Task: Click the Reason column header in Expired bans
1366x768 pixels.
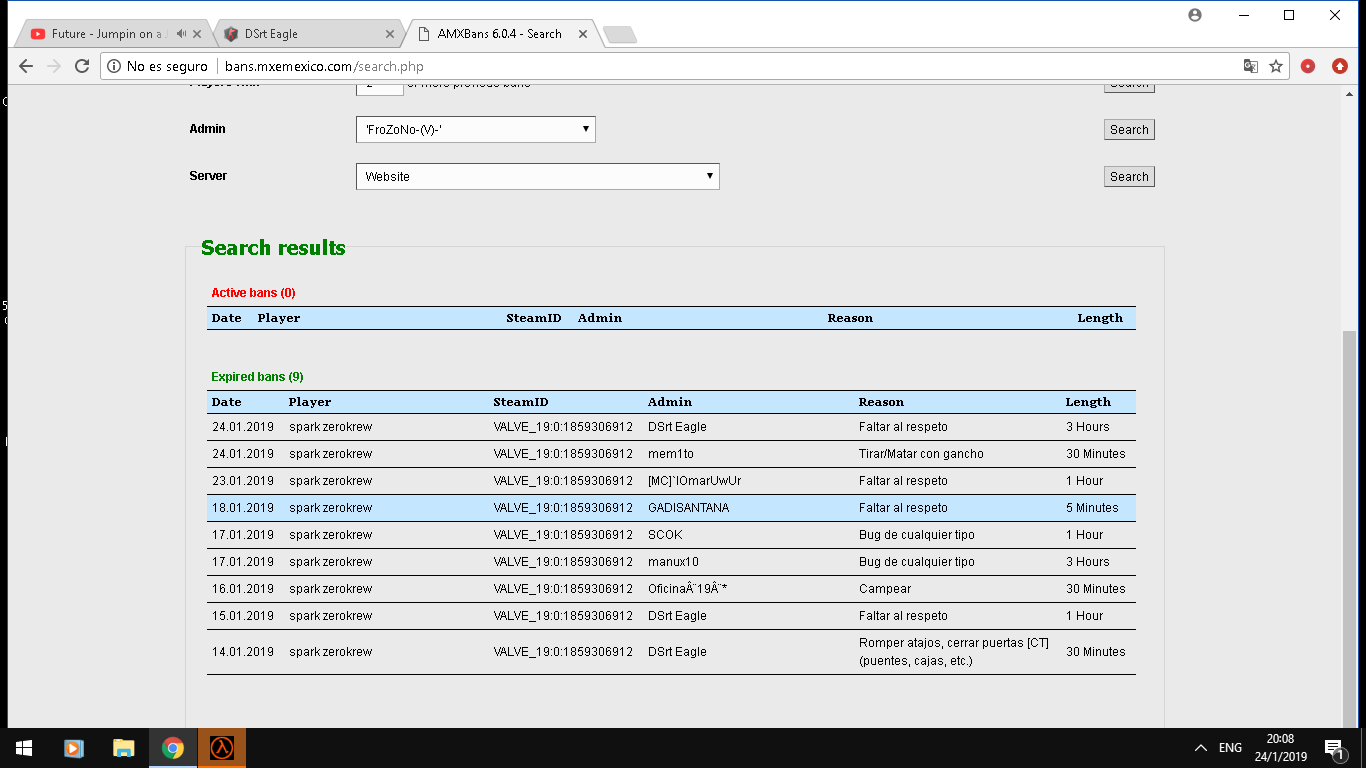Action: tap(881, 402)
